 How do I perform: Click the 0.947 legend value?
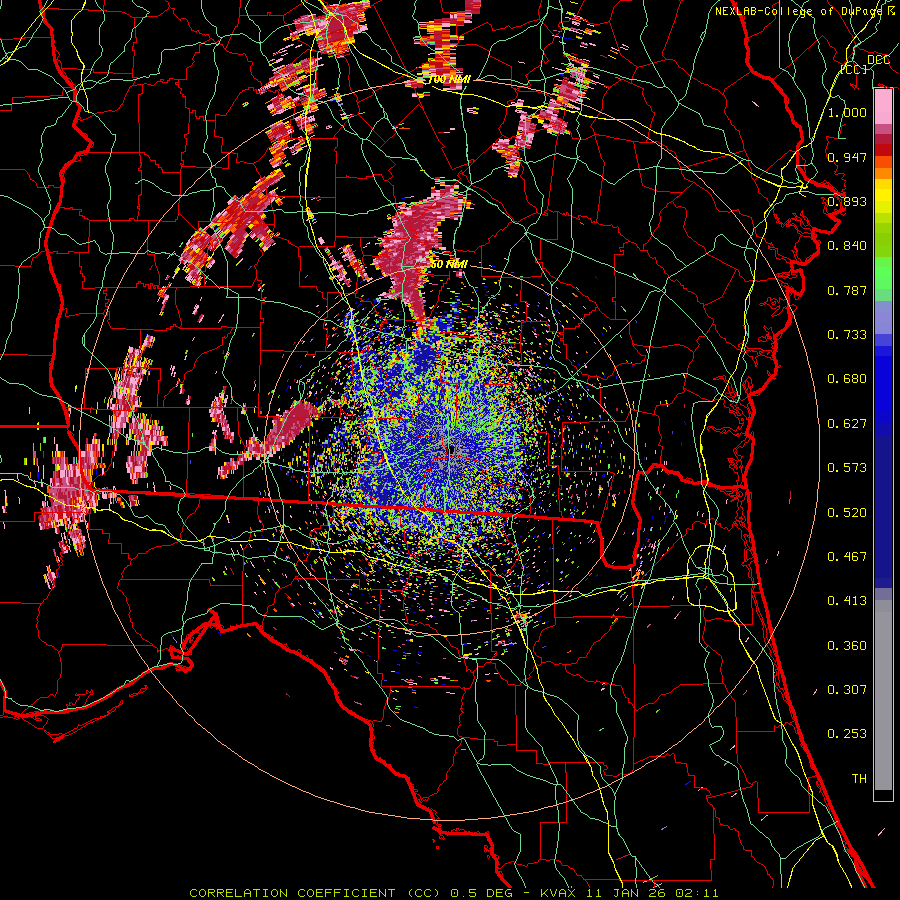click(847, 157)
